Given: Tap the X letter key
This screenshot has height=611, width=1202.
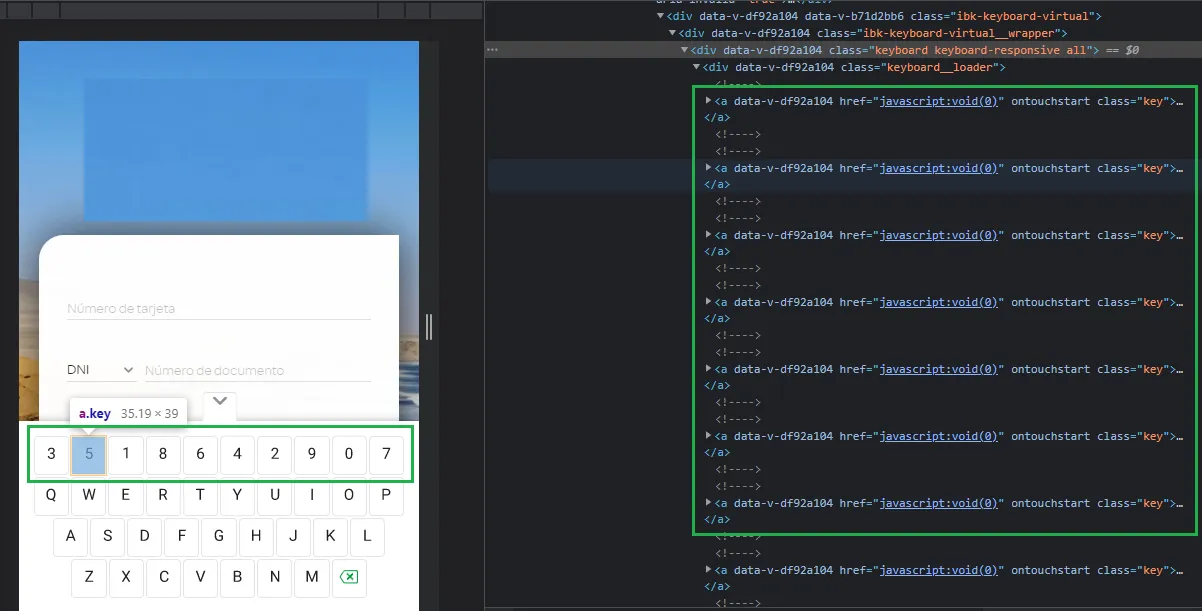Looking at the screenshot, I should [x=126, y=577].
